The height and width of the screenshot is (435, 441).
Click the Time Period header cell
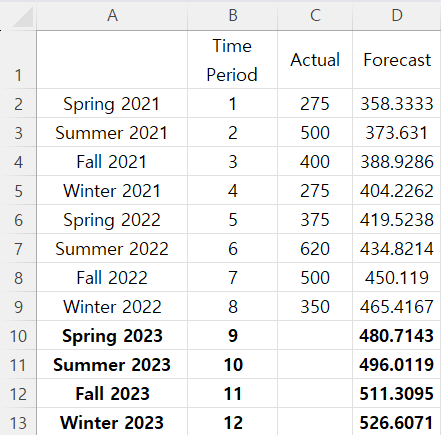(x=232, y=60)
